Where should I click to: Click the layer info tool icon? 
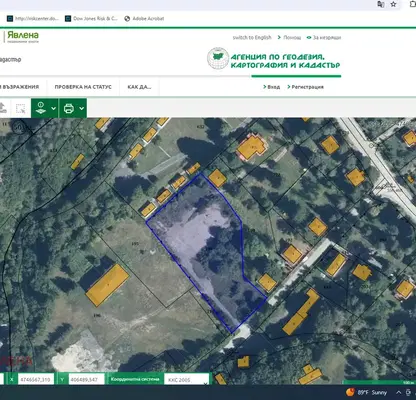41,108
